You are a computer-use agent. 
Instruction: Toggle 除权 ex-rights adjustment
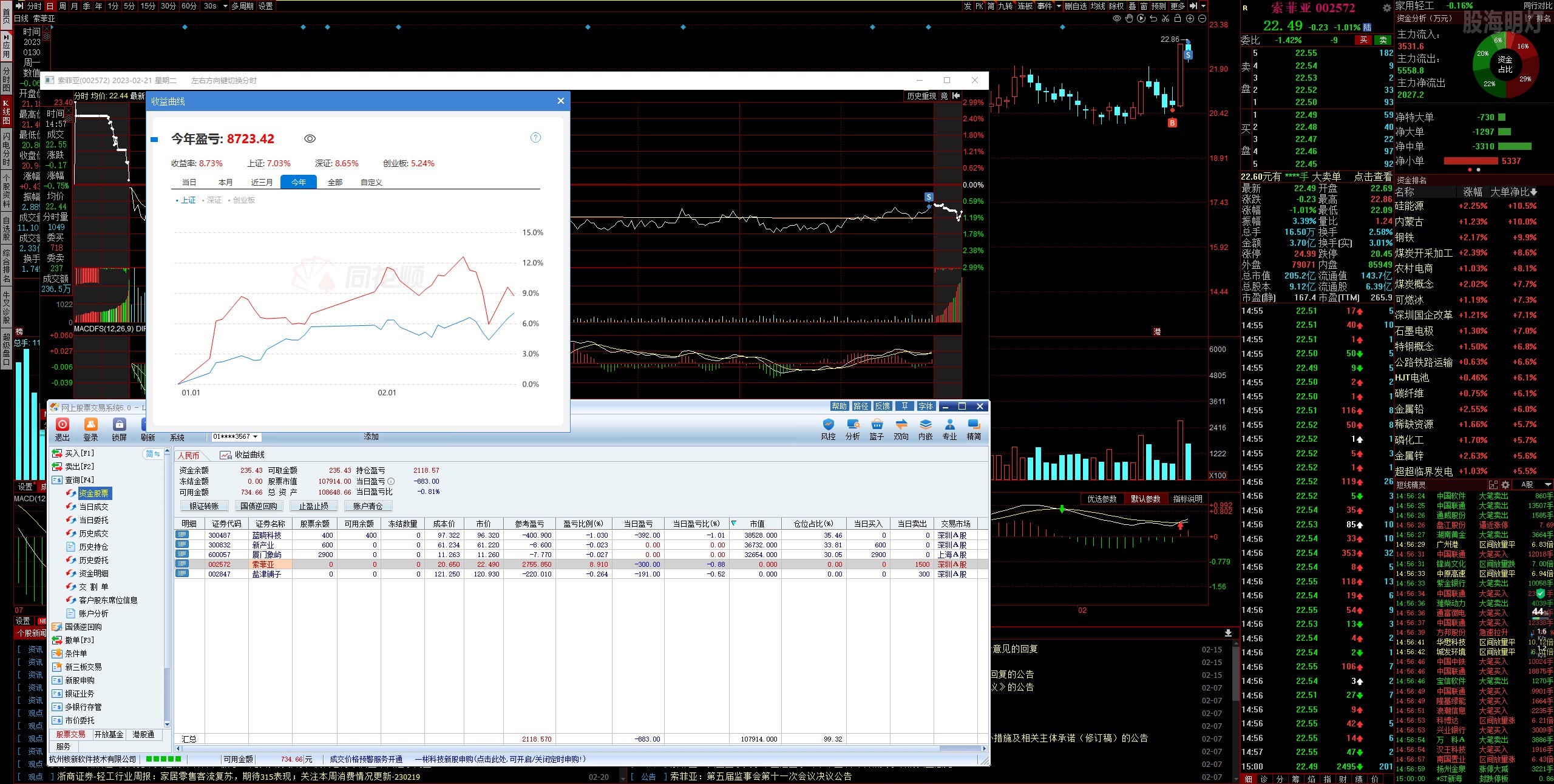click(1116, 6)
